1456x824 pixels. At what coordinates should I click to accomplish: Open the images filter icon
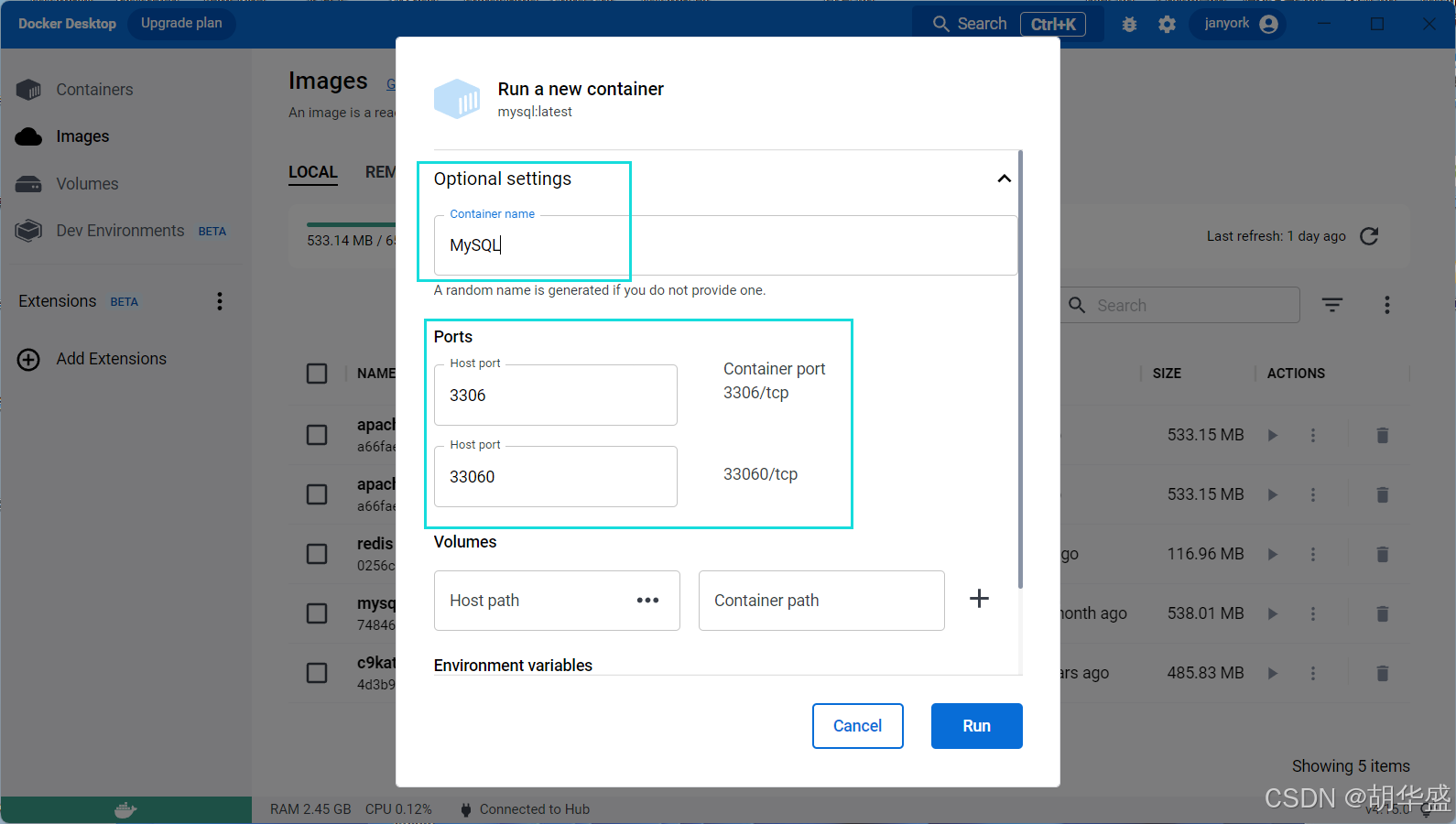[1332, 305]
